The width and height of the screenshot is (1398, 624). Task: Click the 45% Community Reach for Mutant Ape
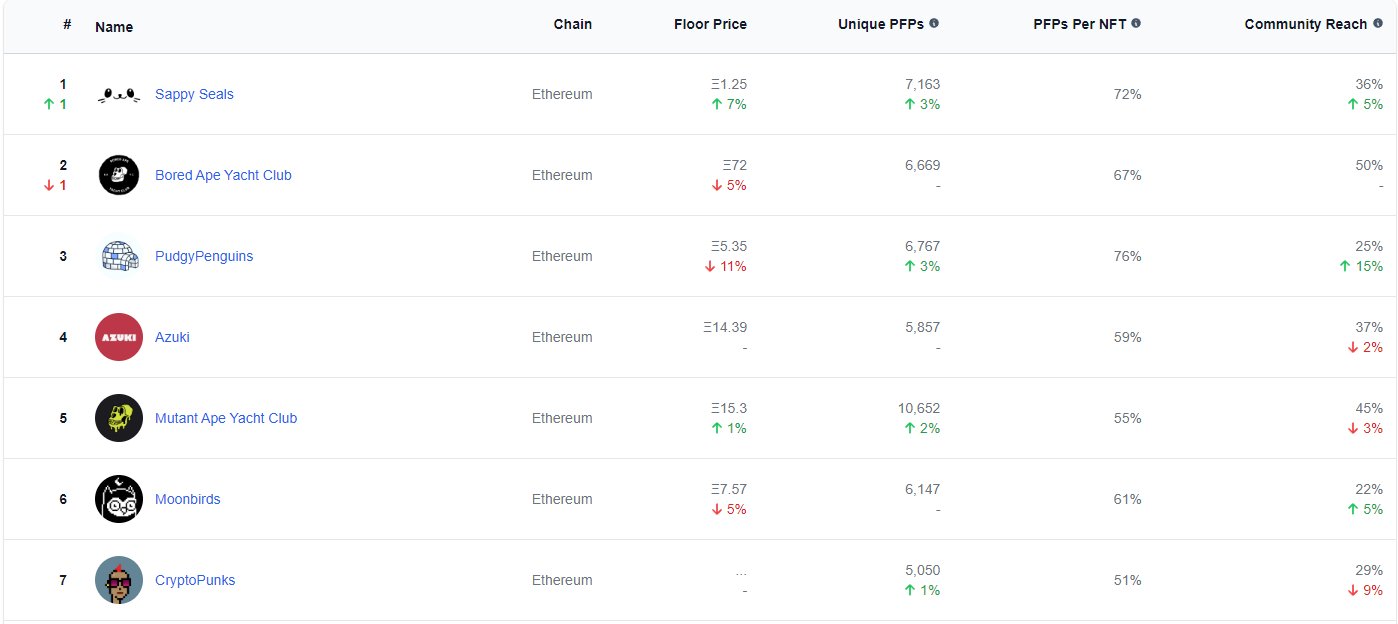coord(1369,408)
